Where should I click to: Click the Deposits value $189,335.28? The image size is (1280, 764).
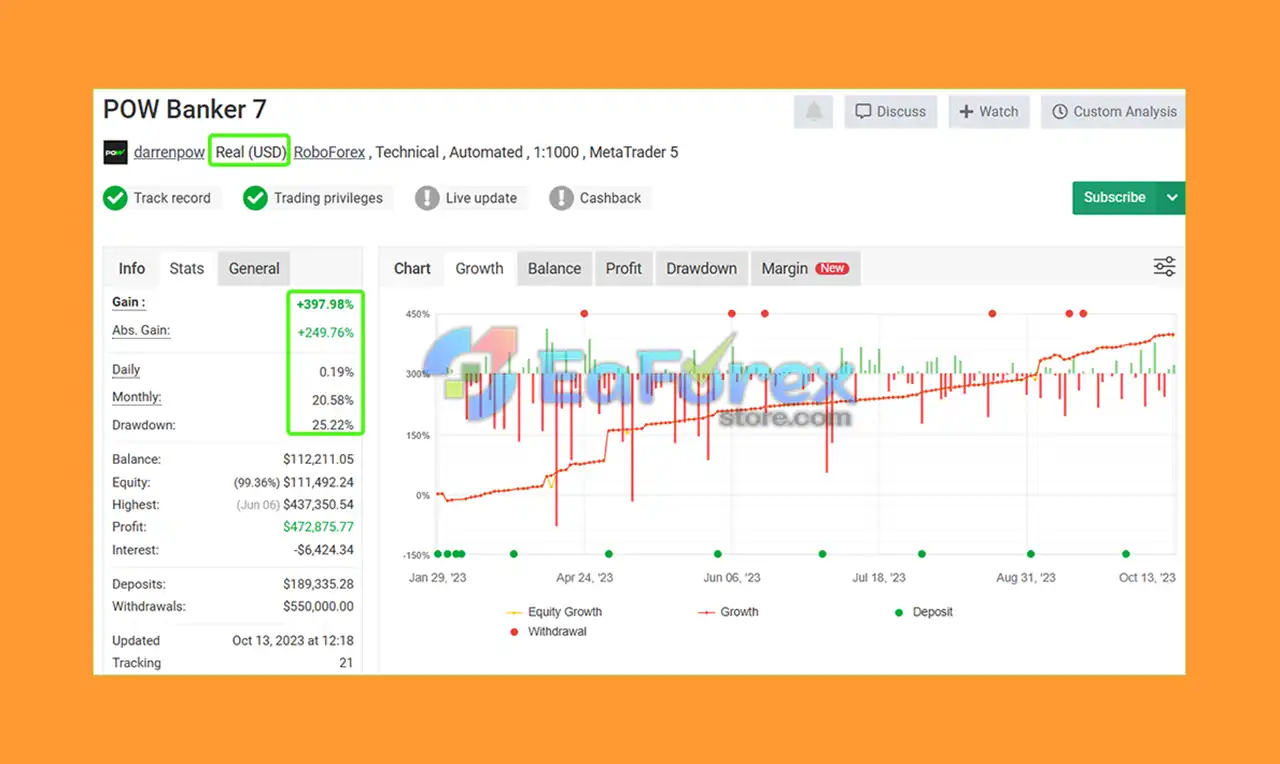tap(318, 584)
